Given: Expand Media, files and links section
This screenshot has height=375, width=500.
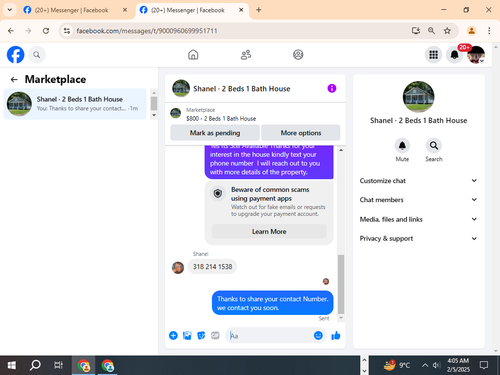Looking at the screenshot, I should click(418, 219).
